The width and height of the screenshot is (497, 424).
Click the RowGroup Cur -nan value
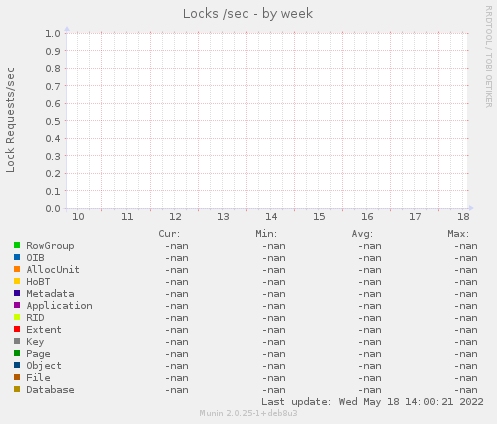point(177,246)
